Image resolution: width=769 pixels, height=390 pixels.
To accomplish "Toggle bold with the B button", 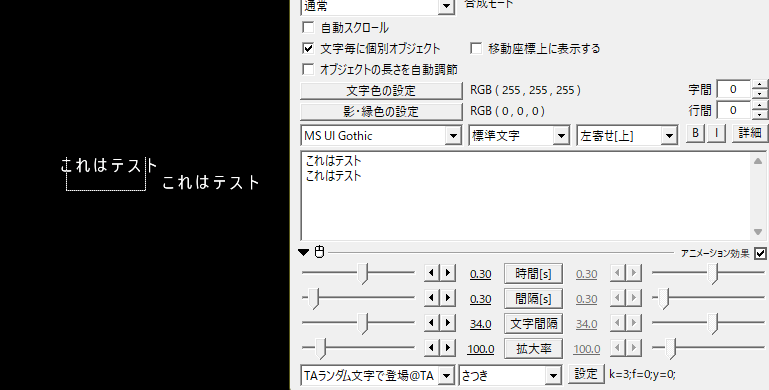I will pos(695,133).
